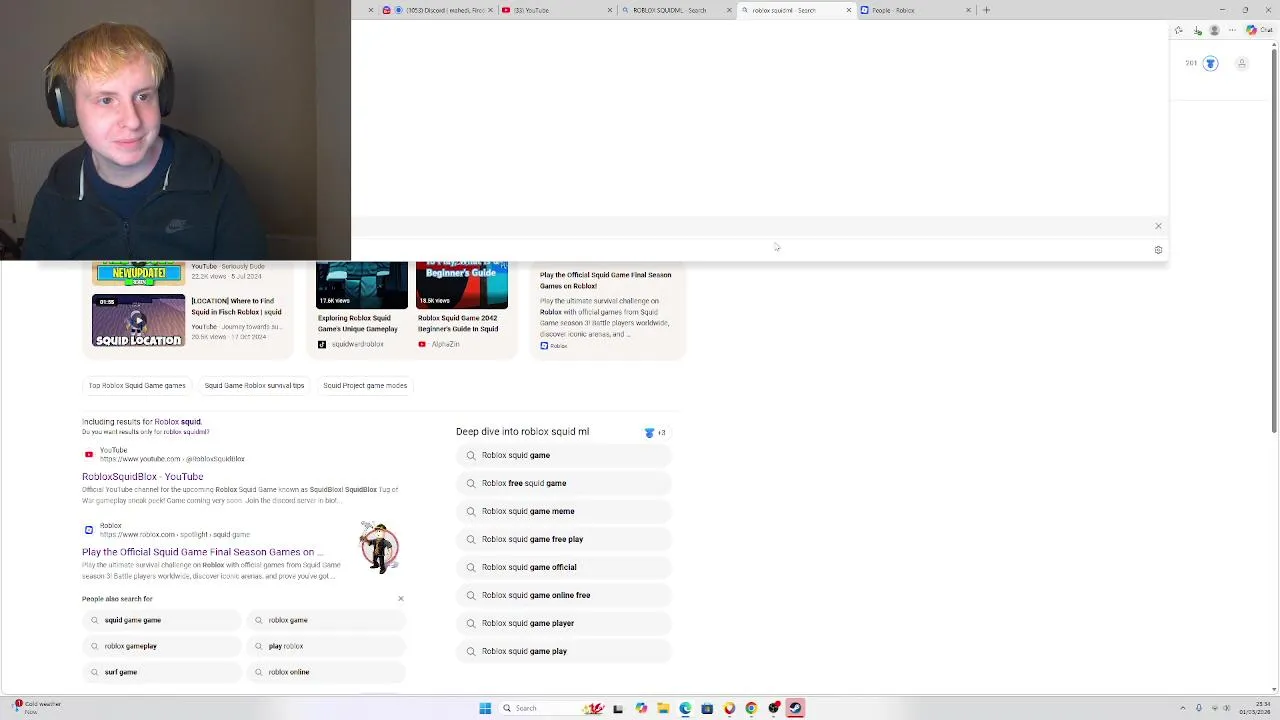Switch to the People - Roblox tab
Image resolution: width=1280 pixels, height=720 pixels.
(x=915, y=10)
